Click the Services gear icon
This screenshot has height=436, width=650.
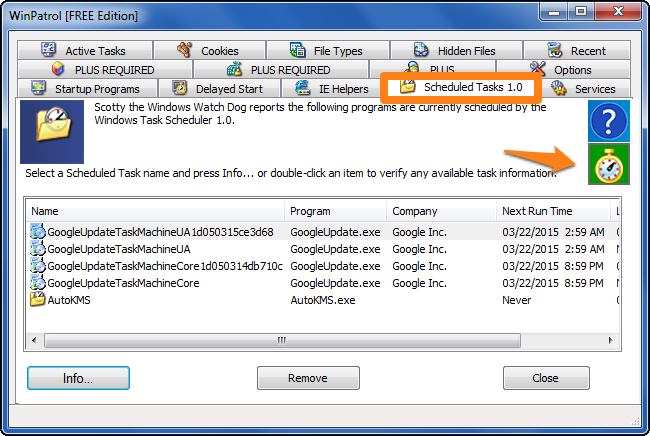pyautogui.click(x=558, y=88)
